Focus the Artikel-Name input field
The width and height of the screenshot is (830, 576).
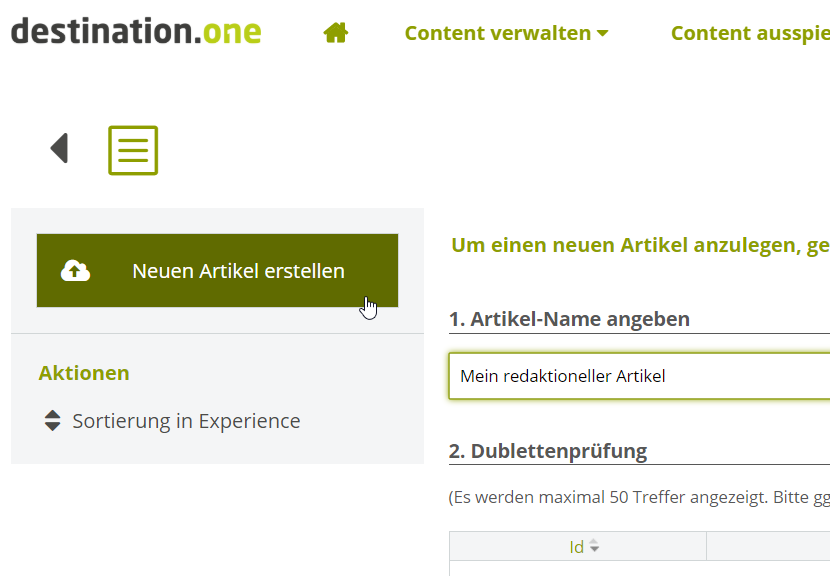640,376
